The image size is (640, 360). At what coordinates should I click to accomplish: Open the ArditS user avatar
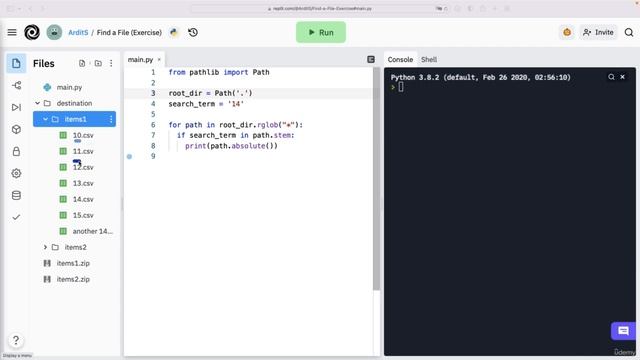[54, 32]
